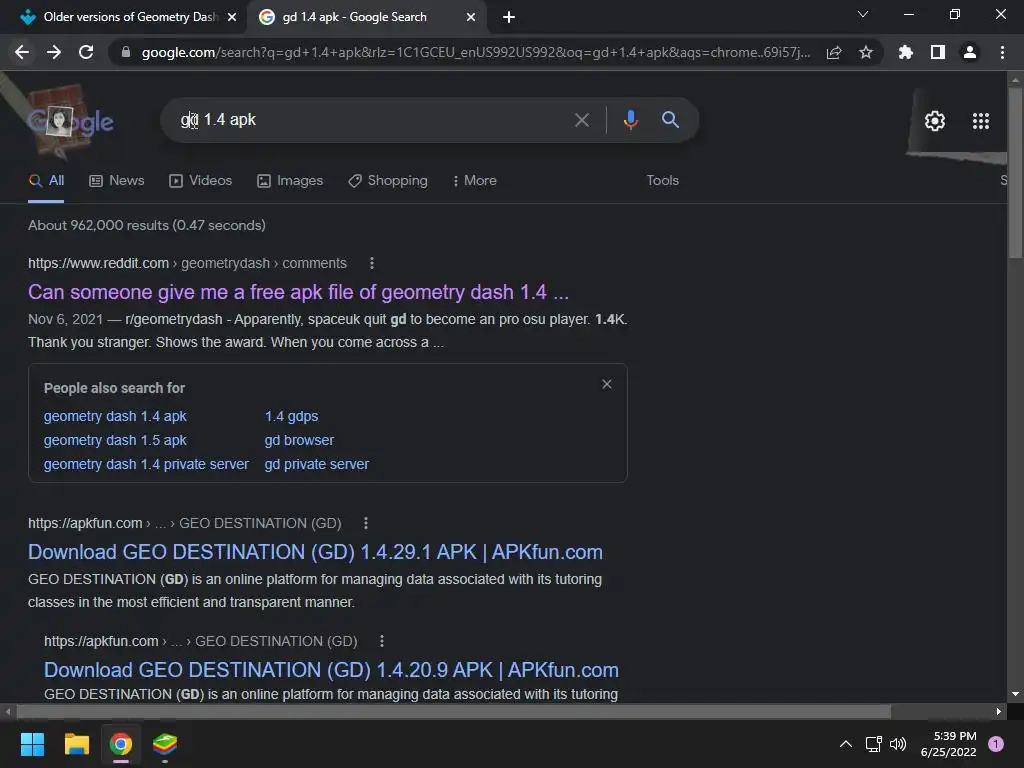Viewport: 1024px width, 768px height.
Task: Go back to the previous page
Action: coord(22,52)
